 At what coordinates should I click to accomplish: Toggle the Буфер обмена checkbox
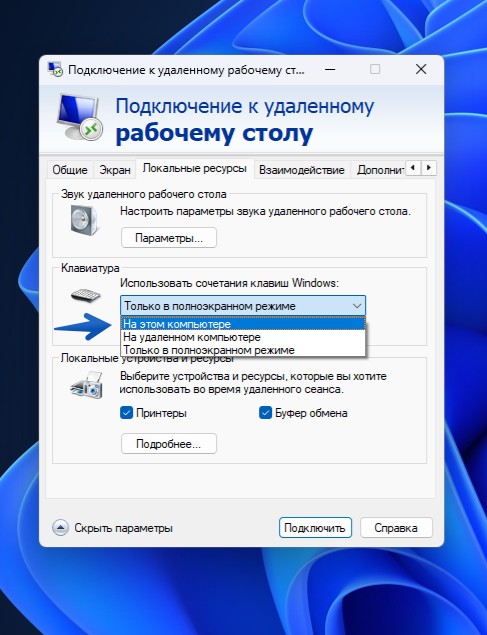[x=265, y=413]
